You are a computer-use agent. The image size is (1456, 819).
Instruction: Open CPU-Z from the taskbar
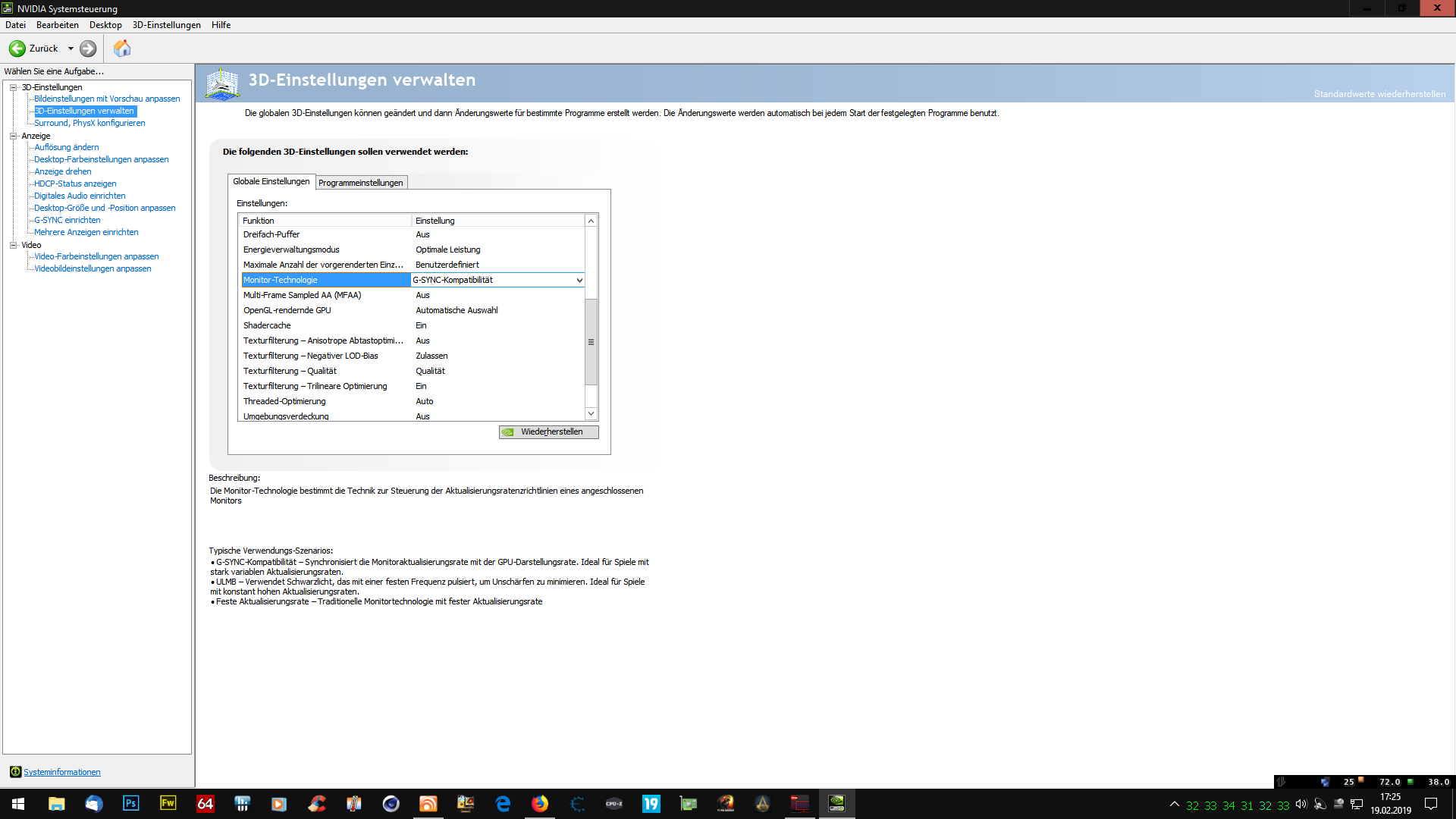[613, 804]
